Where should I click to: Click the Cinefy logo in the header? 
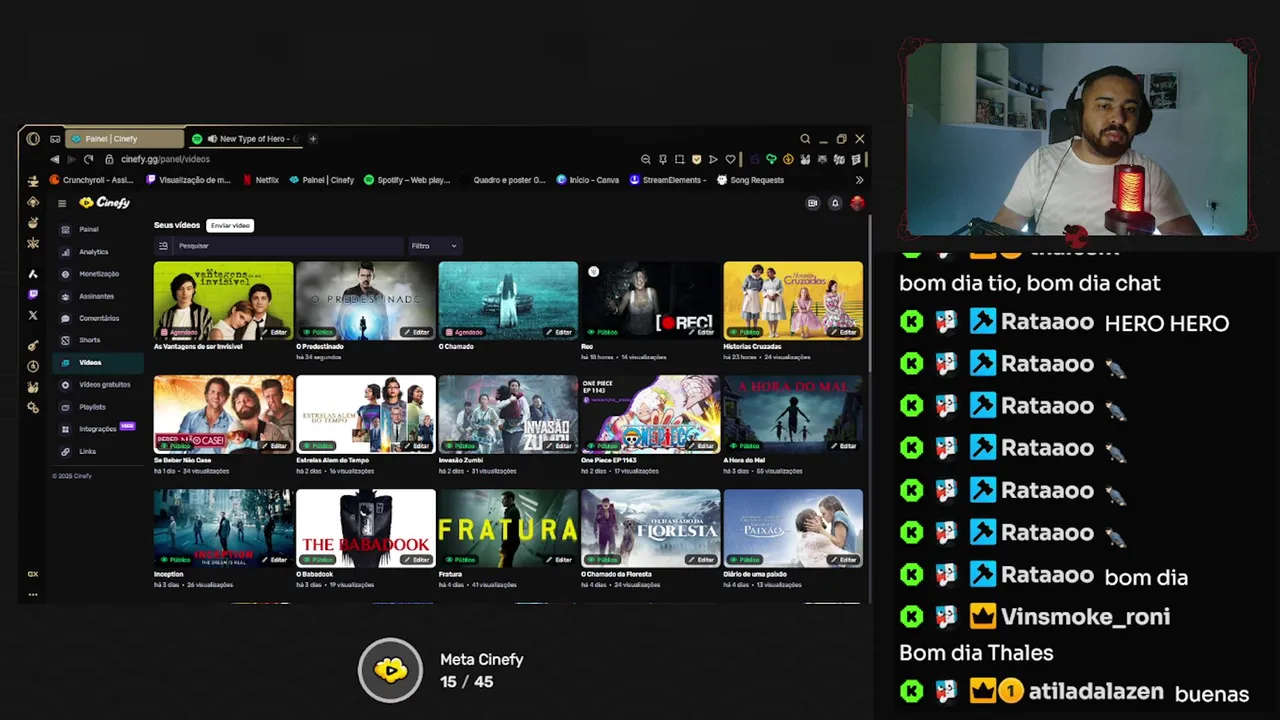105,203
